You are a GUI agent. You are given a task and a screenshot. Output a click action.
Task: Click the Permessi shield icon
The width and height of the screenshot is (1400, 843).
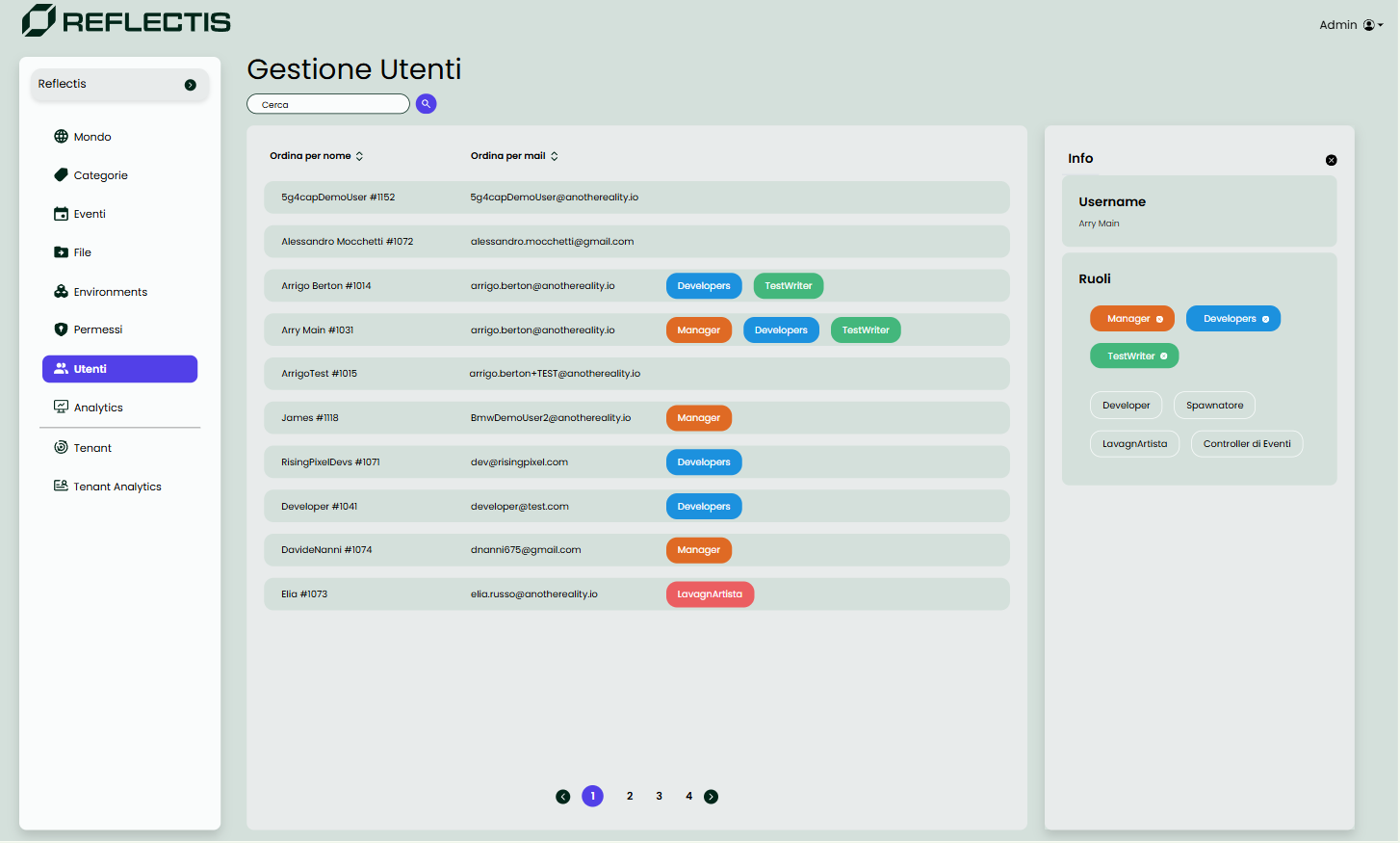(61, 329)
